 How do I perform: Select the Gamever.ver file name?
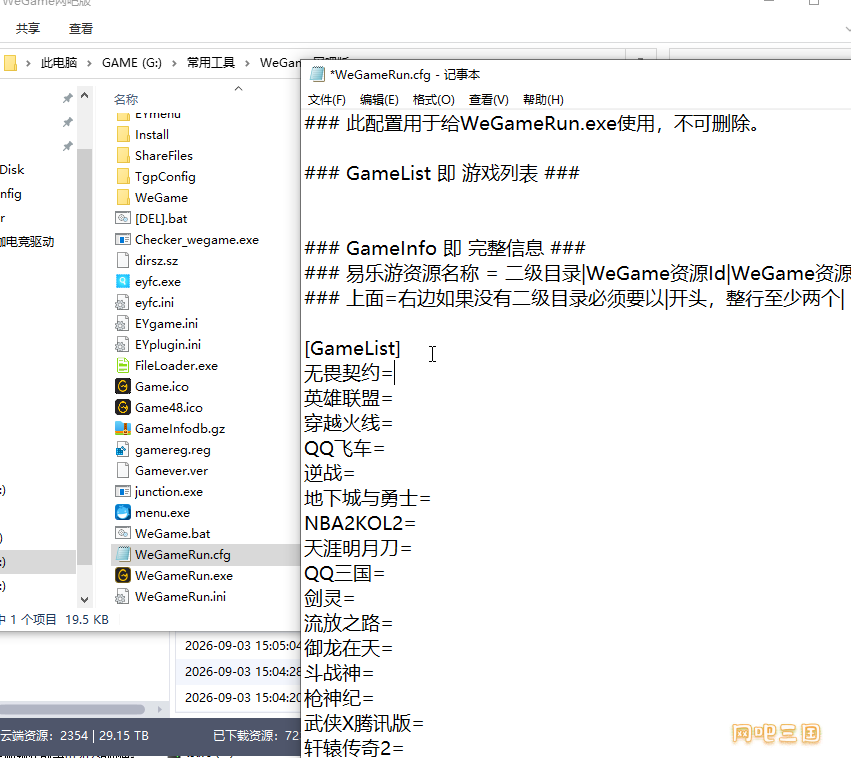172,471
